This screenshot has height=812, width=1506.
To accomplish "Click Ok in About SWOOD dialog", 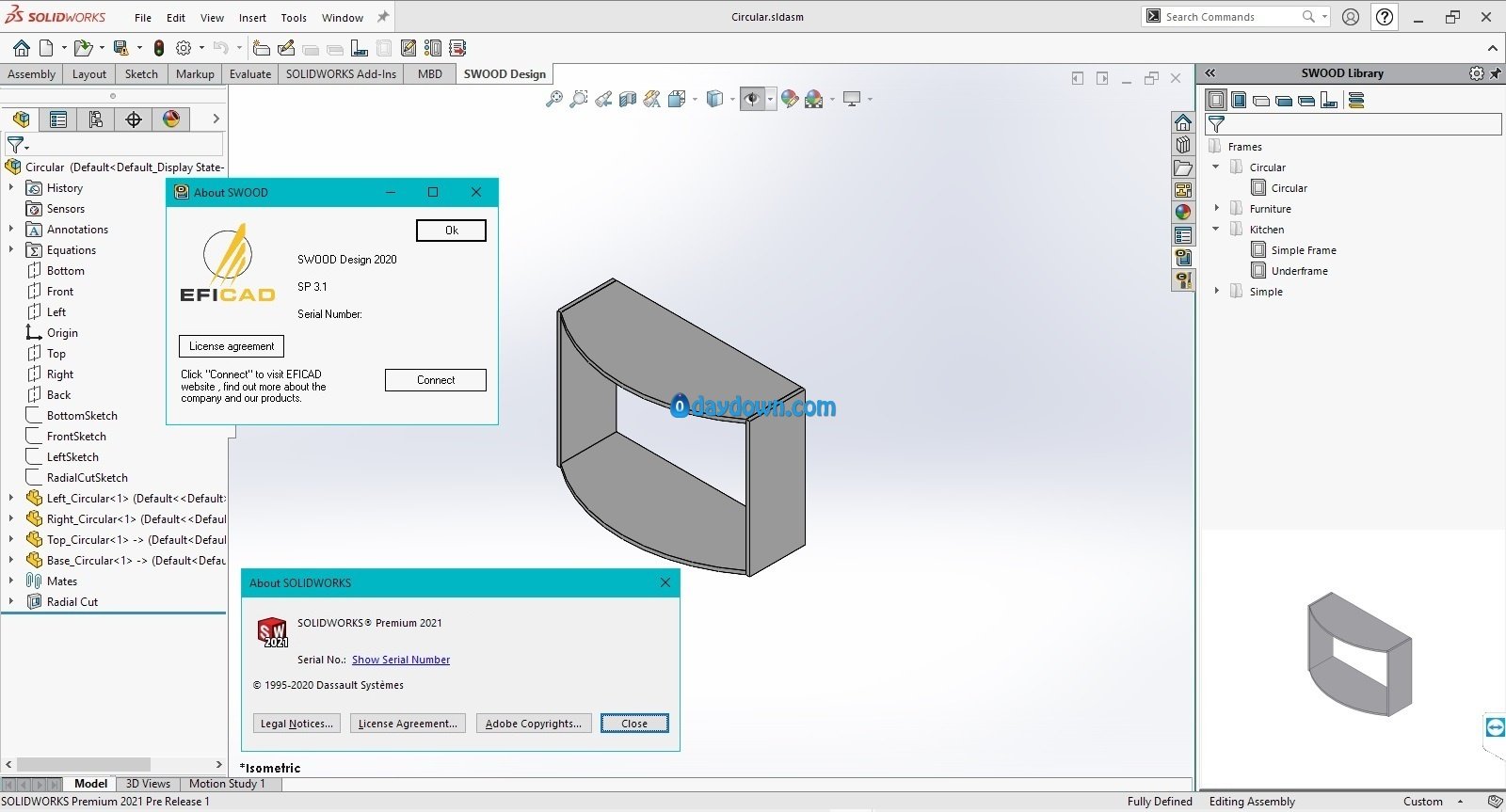I will (452, 231).
